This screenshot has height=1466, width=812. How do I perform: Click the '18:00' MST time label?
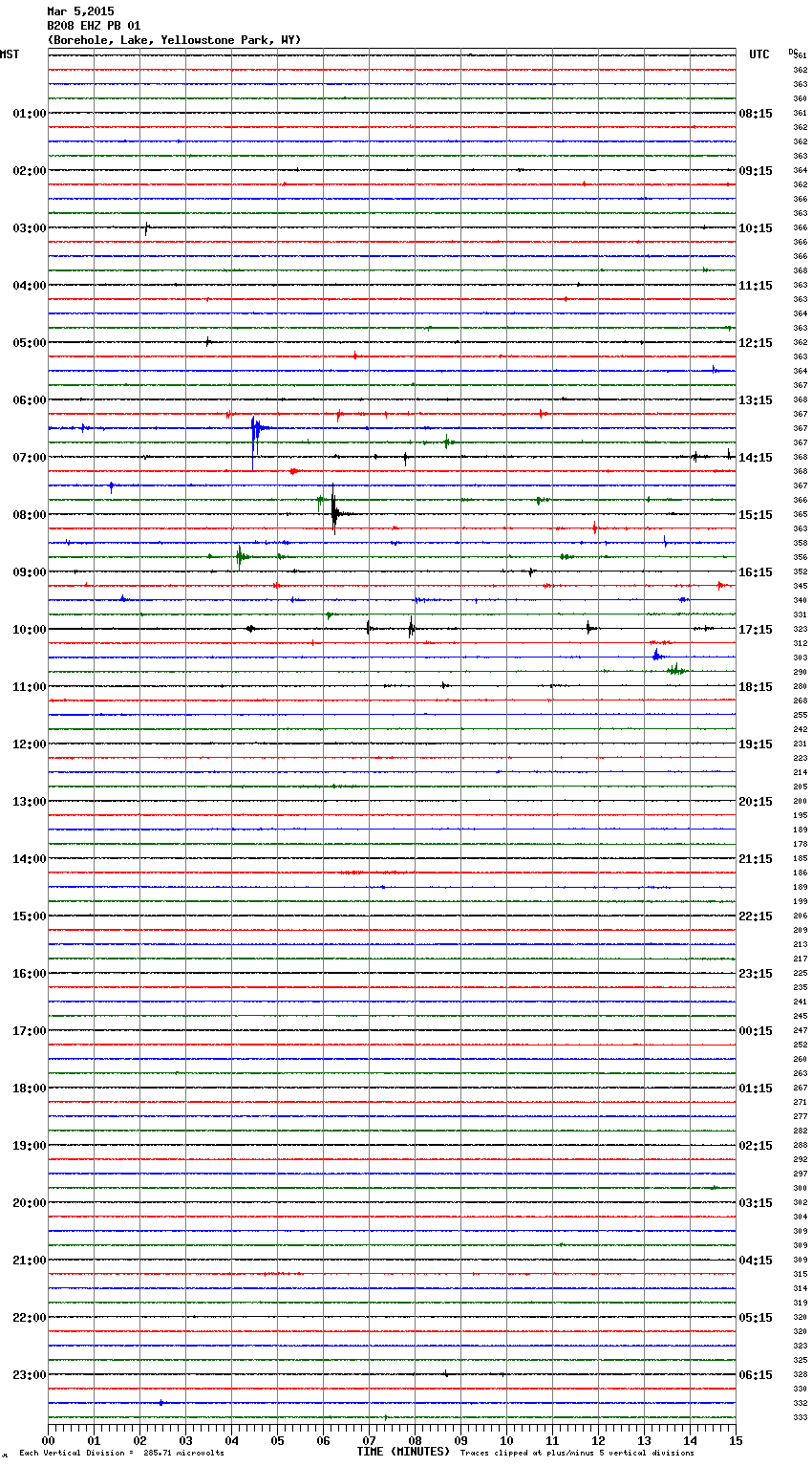coord(30,1089)
